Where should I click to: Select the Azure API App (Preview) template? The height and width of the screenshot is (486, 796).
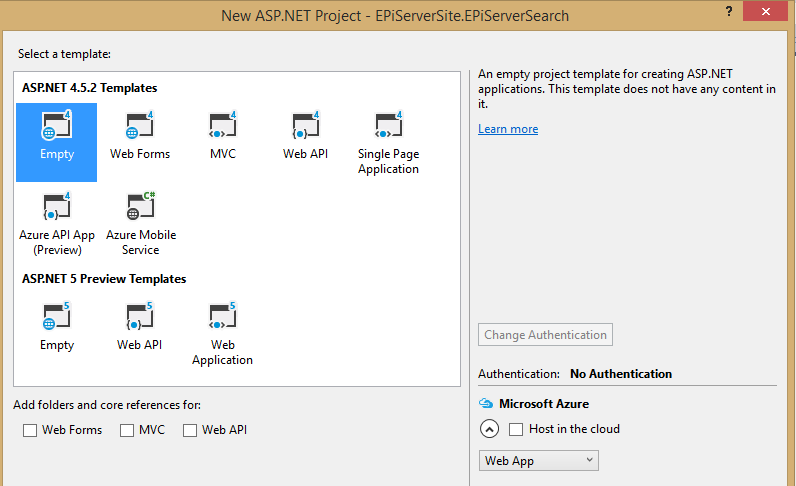(x=57, y=224)
